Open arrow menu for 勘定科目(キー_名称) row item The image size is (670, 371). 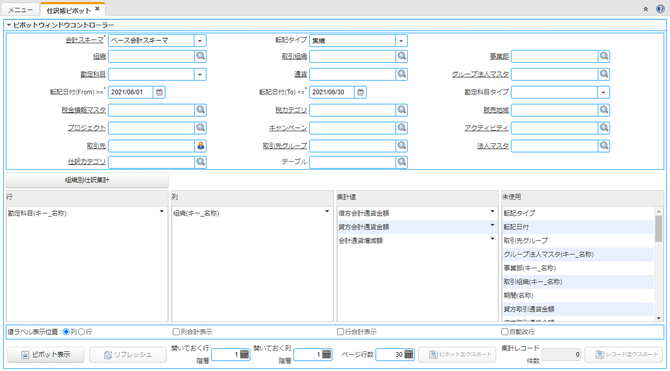(162, 212)
